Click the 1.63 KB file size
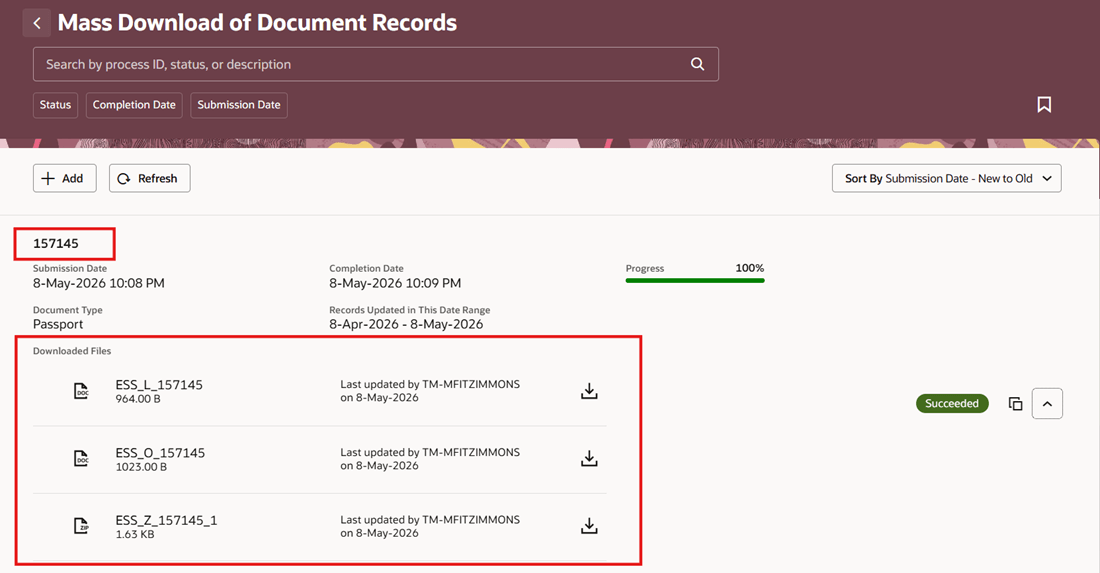The image size is (1100, 573). 135,534
